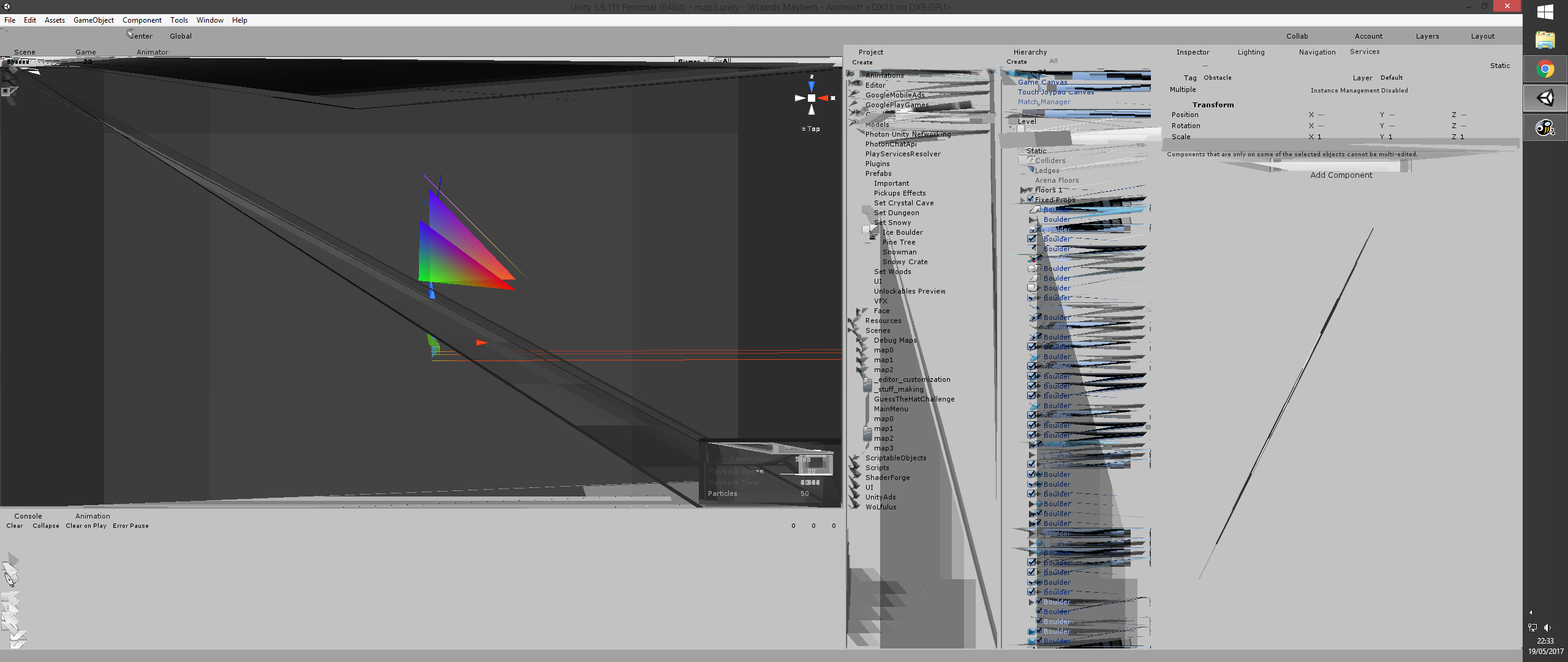Viewport: 1568px width, 662px height.
Task: Click the blue Z axis cone on gizmo
Action: click(812, 86)
